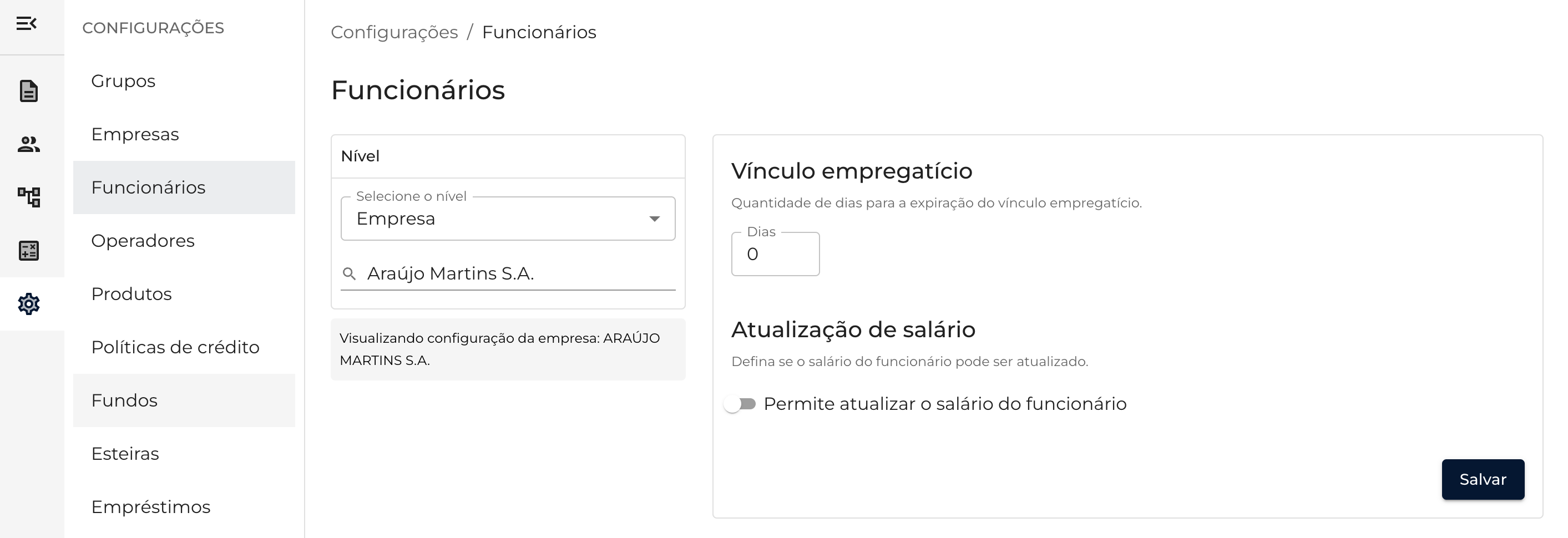Open Políticas de crédito settings

pos(175,347)
